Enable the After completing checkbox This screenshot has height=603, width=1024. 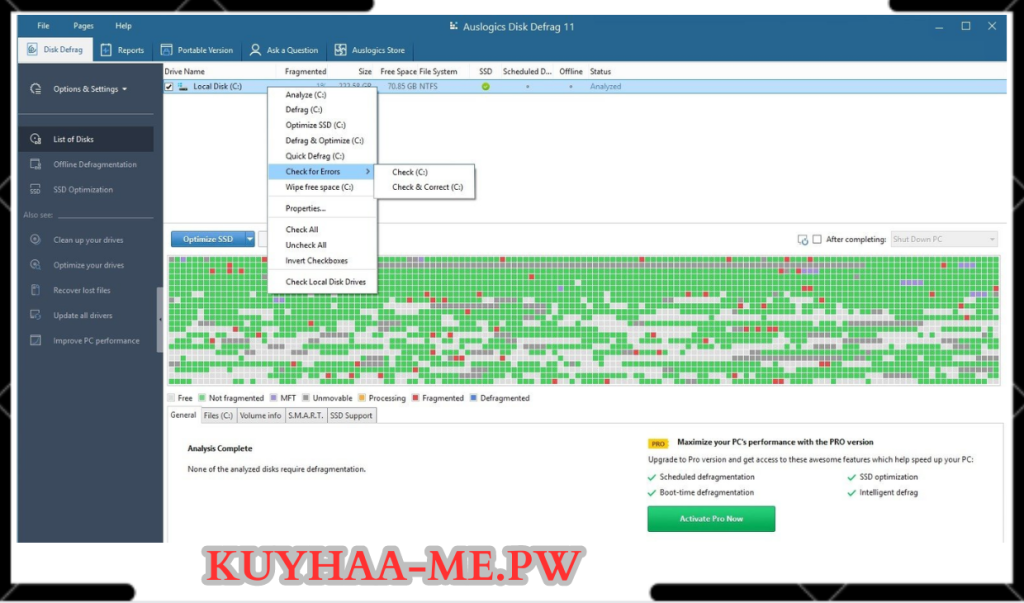click(x=817, y=239)
